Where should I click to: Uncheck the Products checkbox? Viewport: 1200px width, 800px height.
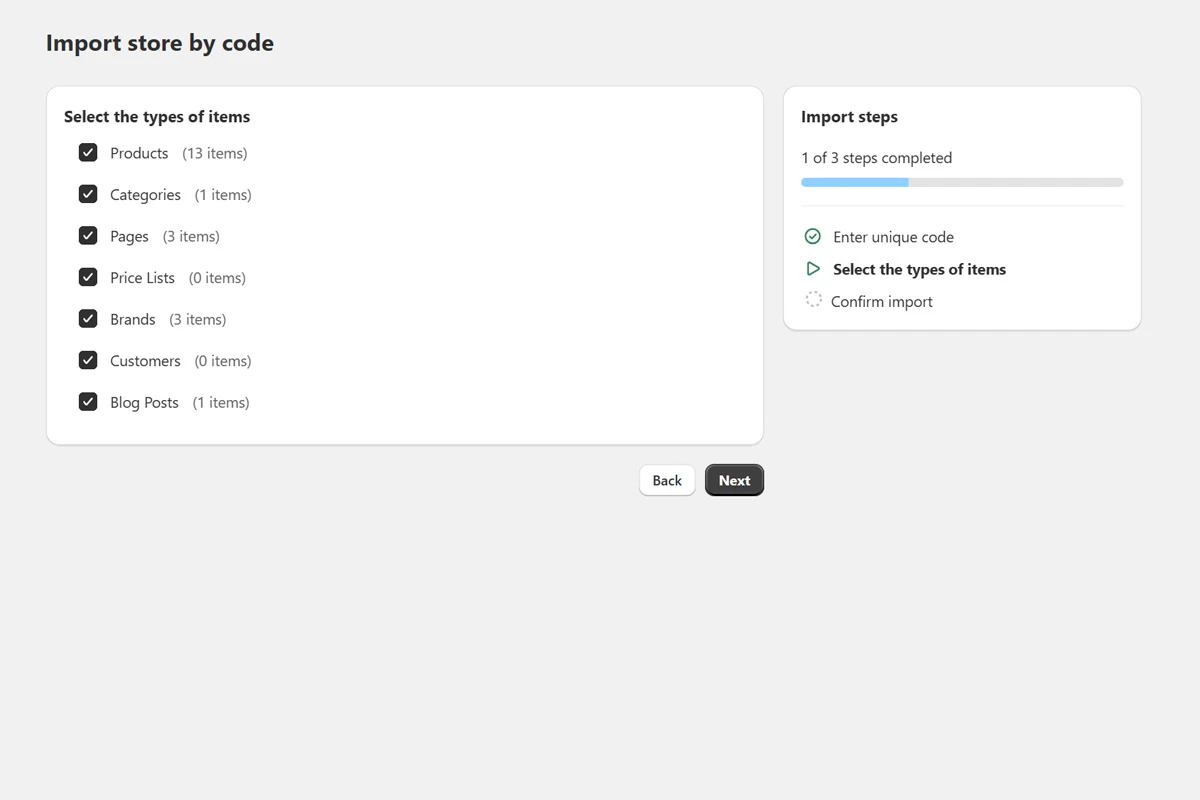(x=88, y=152)
